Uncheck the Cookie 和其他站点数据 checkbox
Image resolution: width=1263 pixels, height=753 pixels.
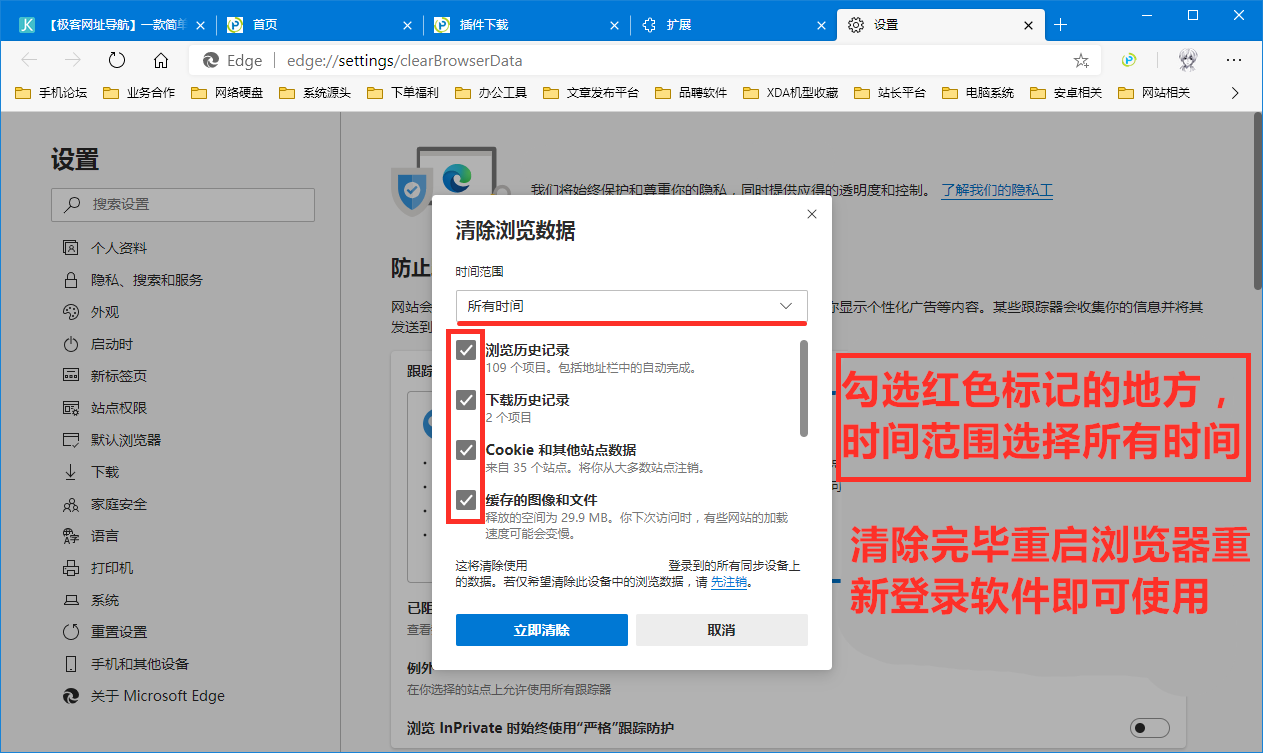click(465, 450)
